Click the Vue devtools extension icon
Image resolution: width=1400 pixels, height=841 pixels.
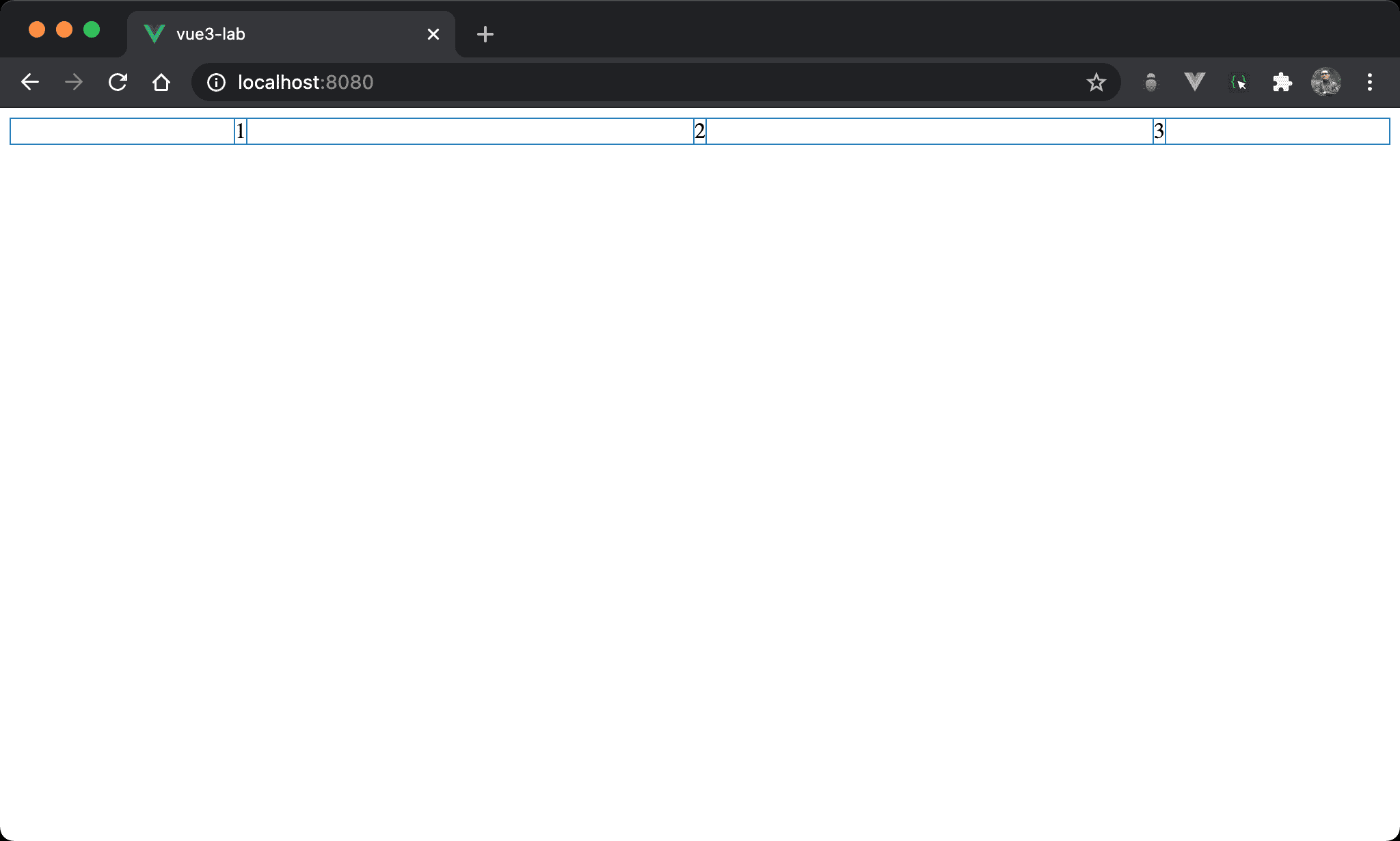(1194, 83)
